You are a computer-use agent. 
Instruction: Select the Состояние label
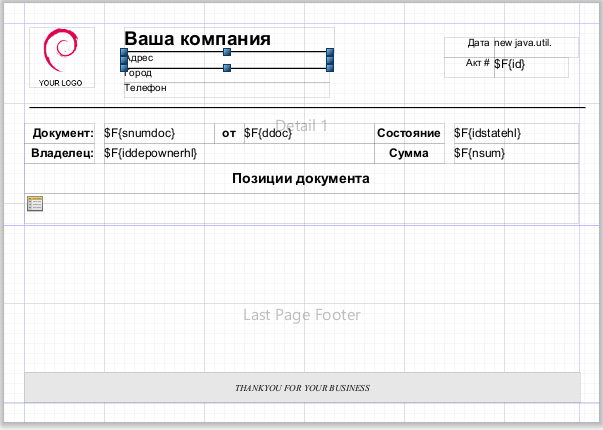click(x=408, y=133)
